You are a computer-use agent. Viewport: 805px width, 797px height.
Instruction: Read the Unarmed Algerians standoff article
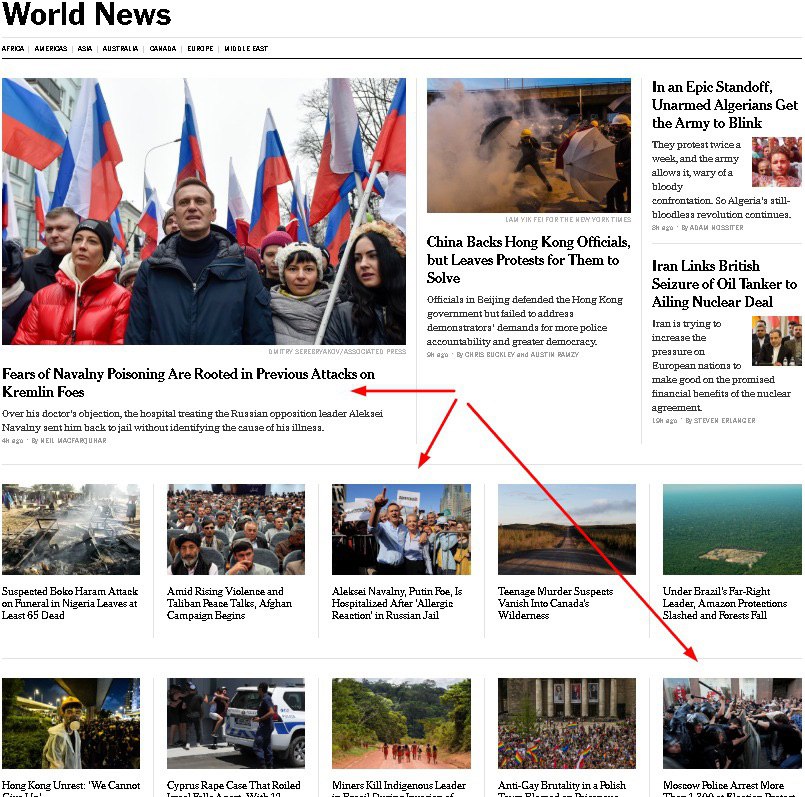[724, 105]
